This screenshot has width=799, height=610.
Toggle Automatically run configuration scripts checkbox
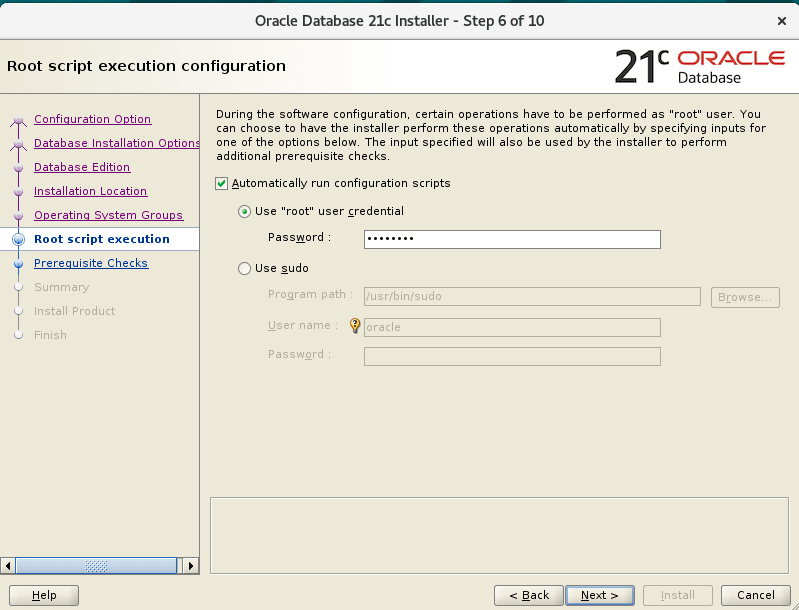[221, 183]
